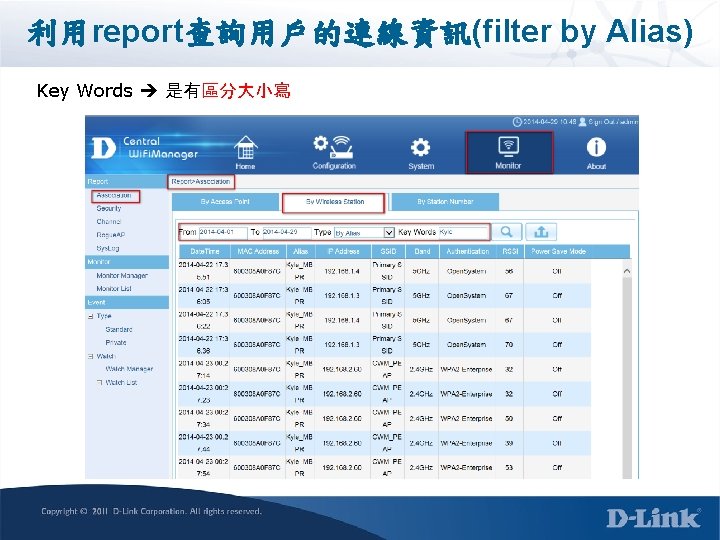Viewport: 720px width, 540px height.
Task: Click the table vertical scrollbar track
Action: (x=627, y=377)
